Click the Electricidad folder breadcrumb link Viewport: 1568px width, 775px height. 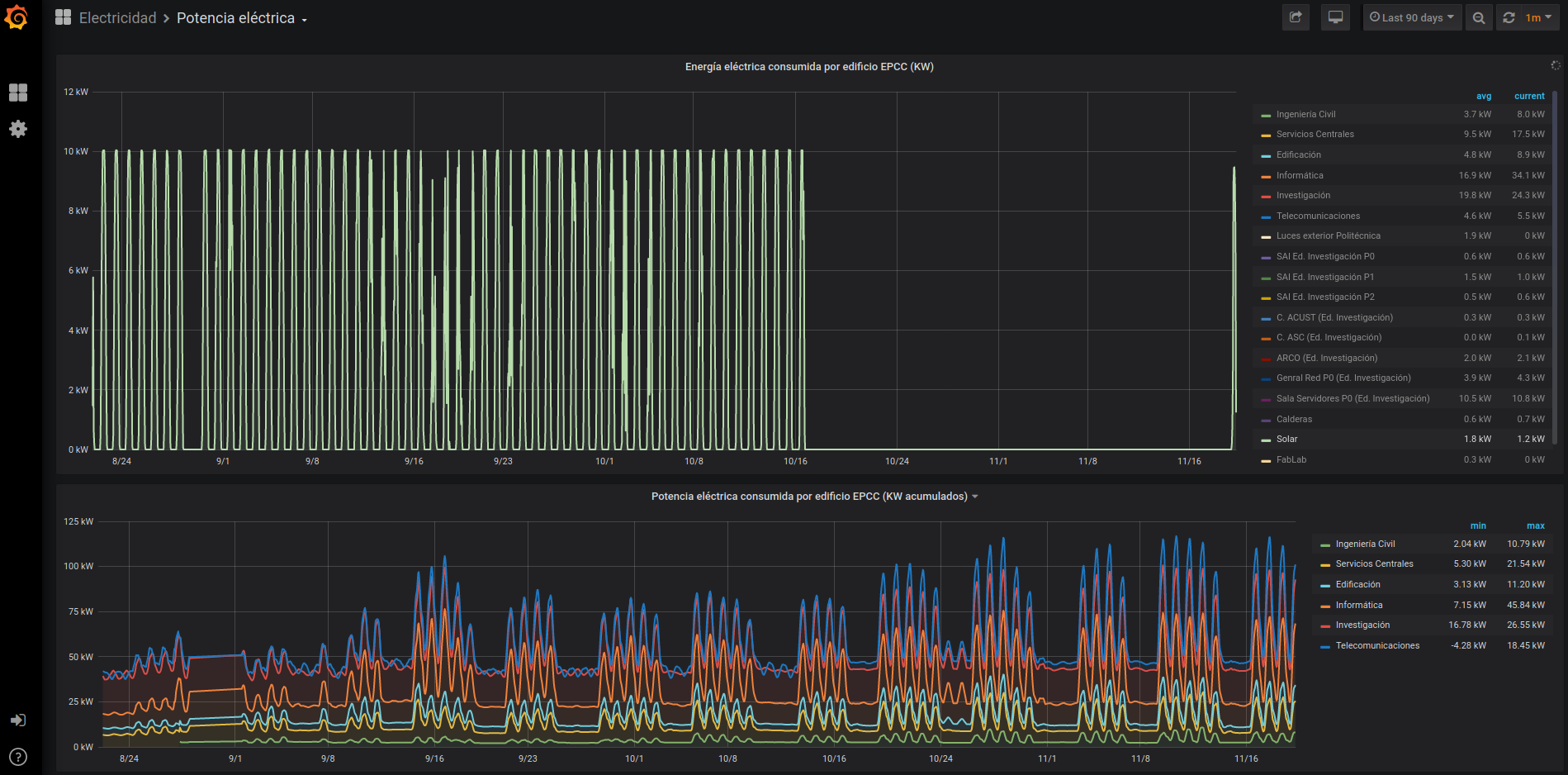coord(117,18)
